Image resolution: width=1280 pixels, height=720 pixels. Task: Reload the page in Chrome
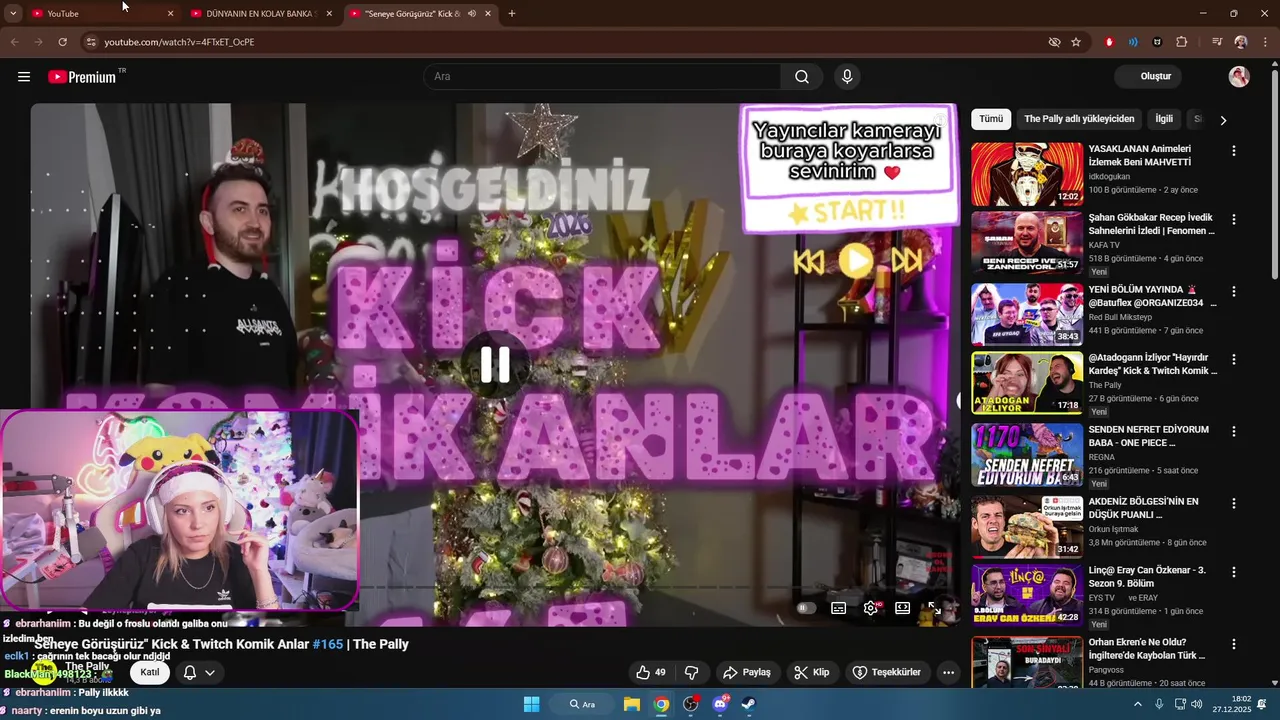[62, 42]
